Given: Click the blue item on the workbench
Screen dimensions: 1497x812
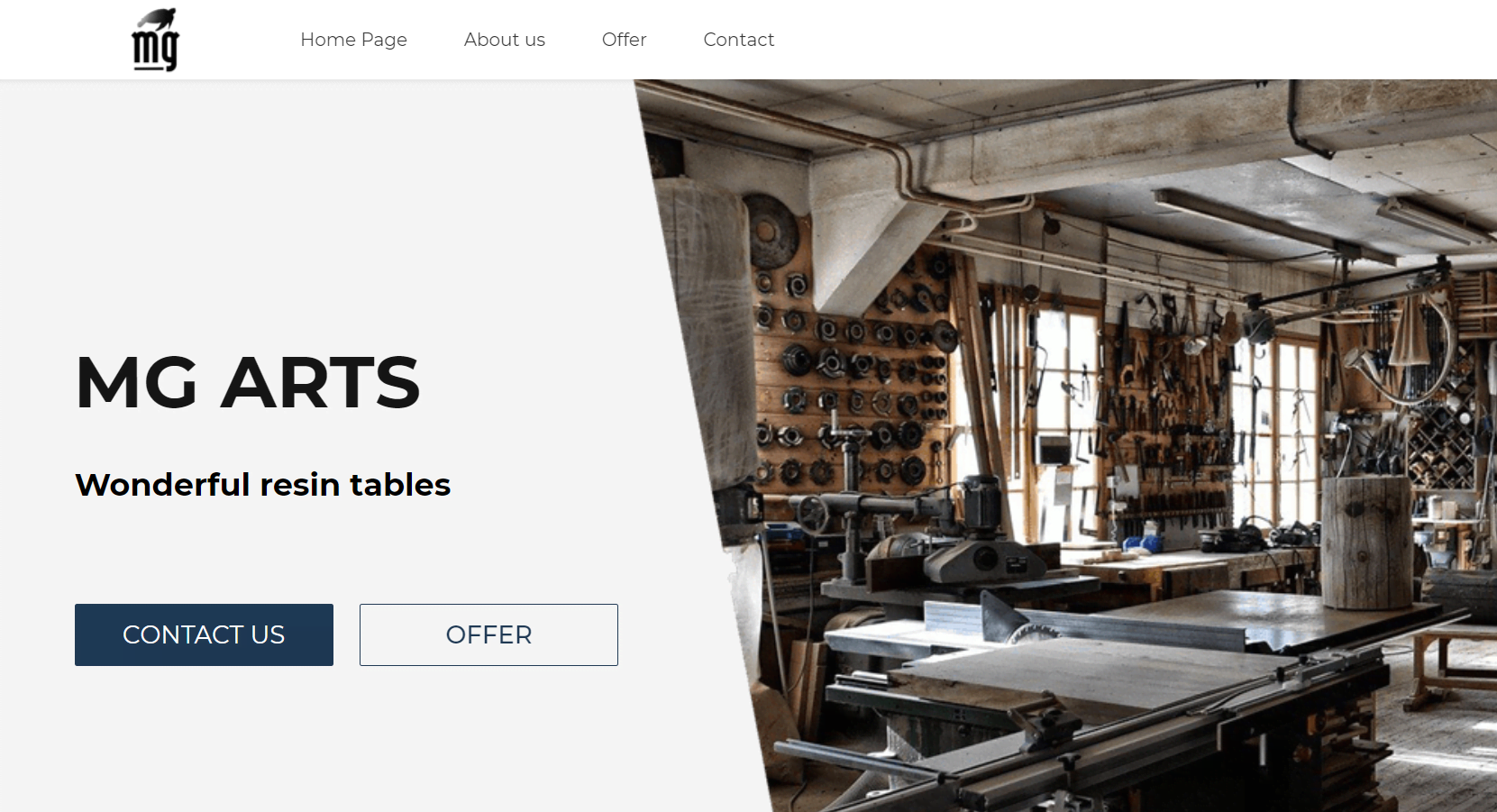Looking at the screenshot, I should click(x=1141, y=544).
